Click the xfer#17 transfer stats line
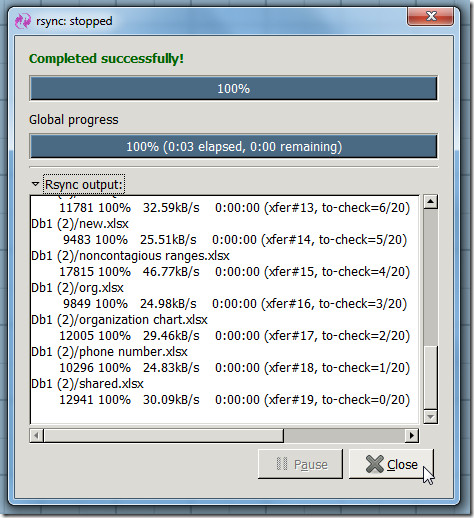 (x=235, y=336)
